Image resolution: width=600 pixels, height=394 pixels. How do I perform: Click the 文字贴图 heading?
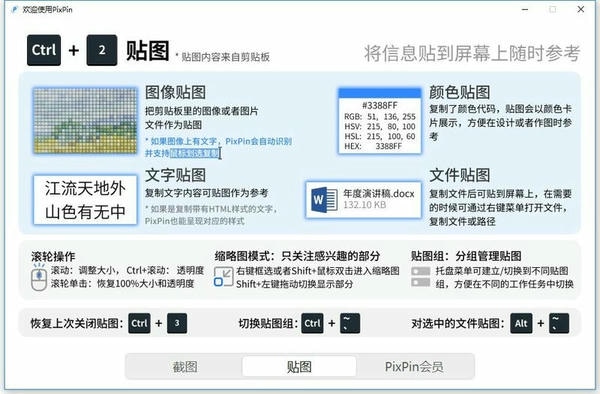click(175, 175)
